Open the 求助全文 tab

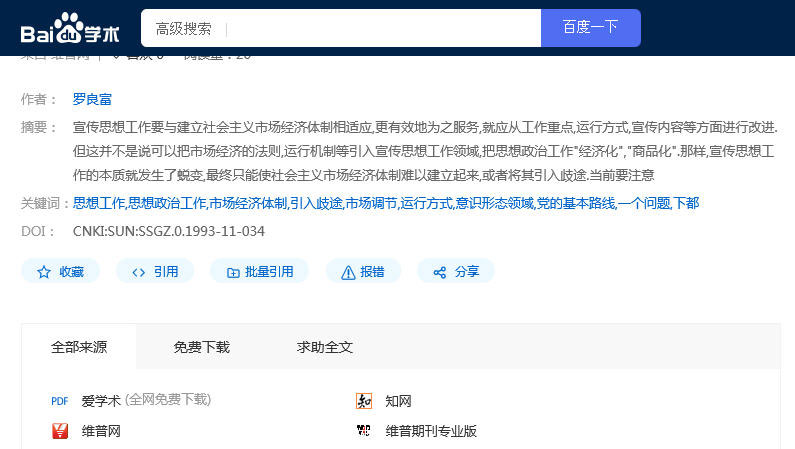(324, 347)
